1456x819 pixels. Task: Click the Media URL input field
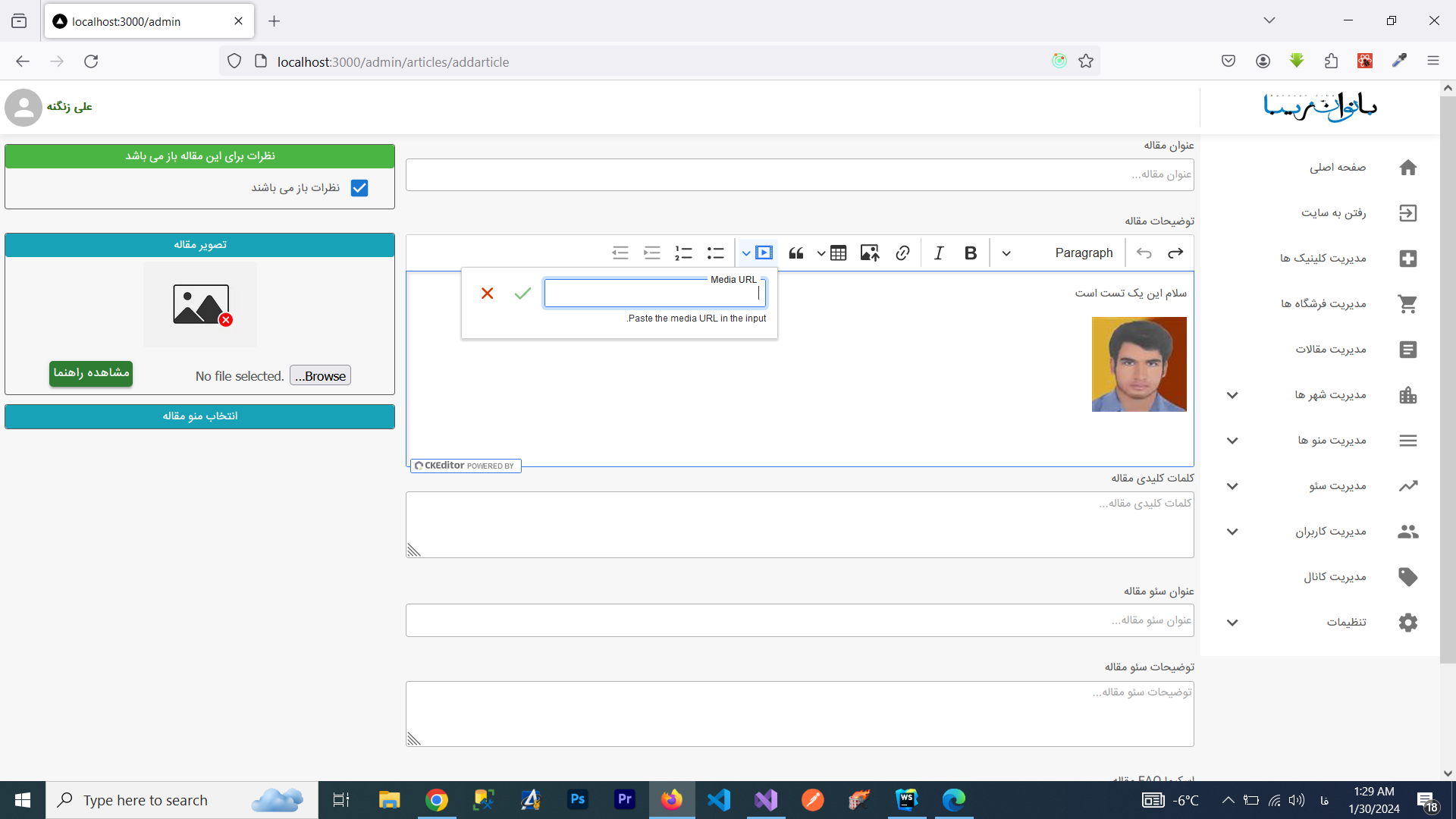tap(652, 294)
